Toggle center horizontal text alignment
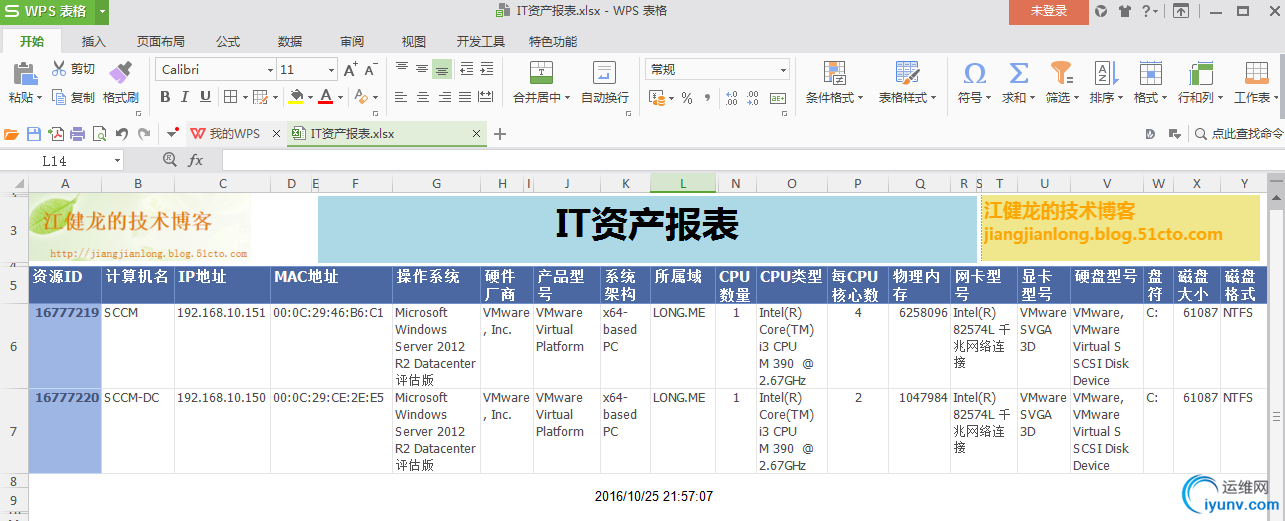 422,97
